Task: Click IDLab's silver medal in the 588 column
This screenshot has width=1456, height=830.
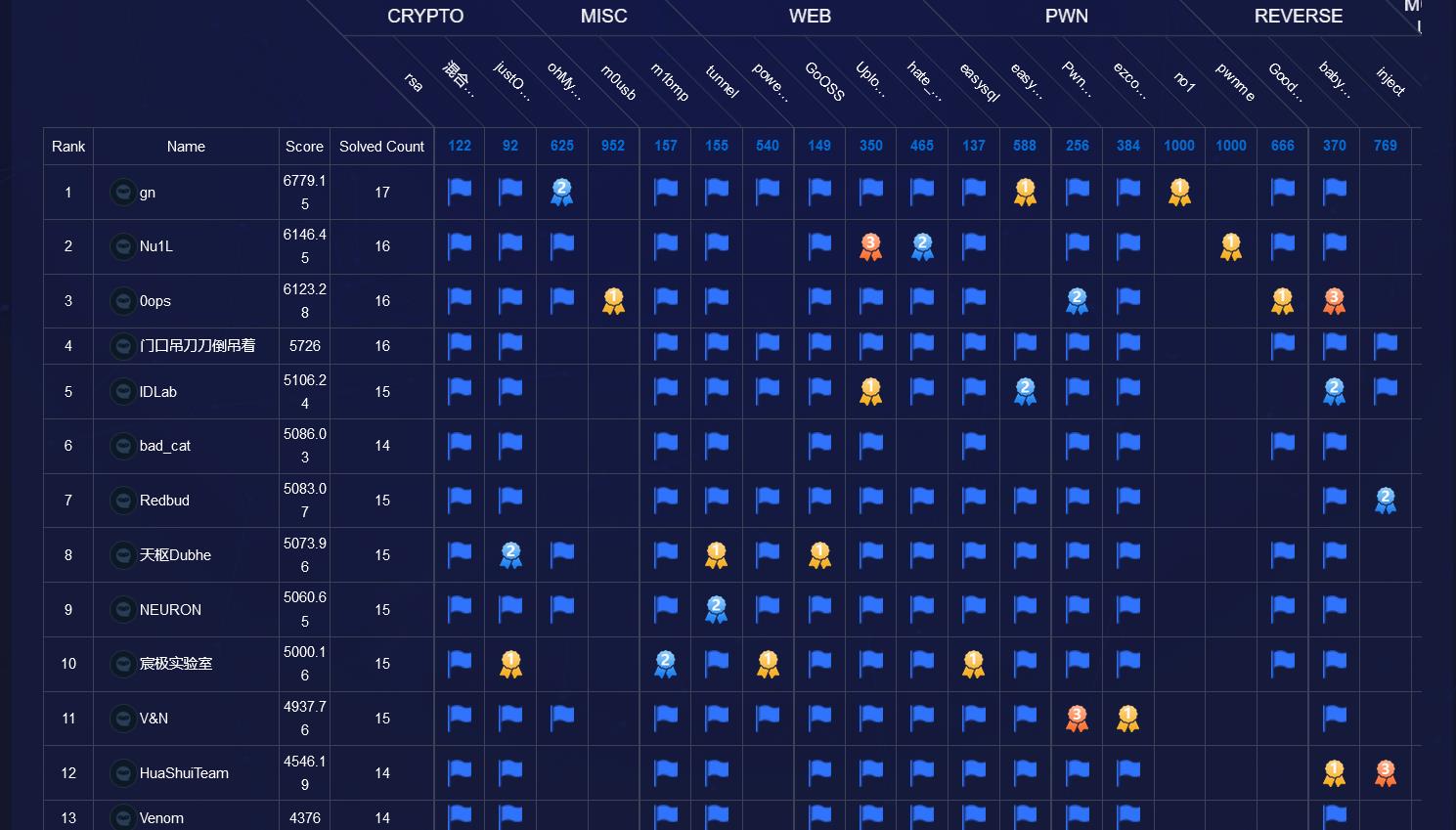Action: click(1025, 392)
